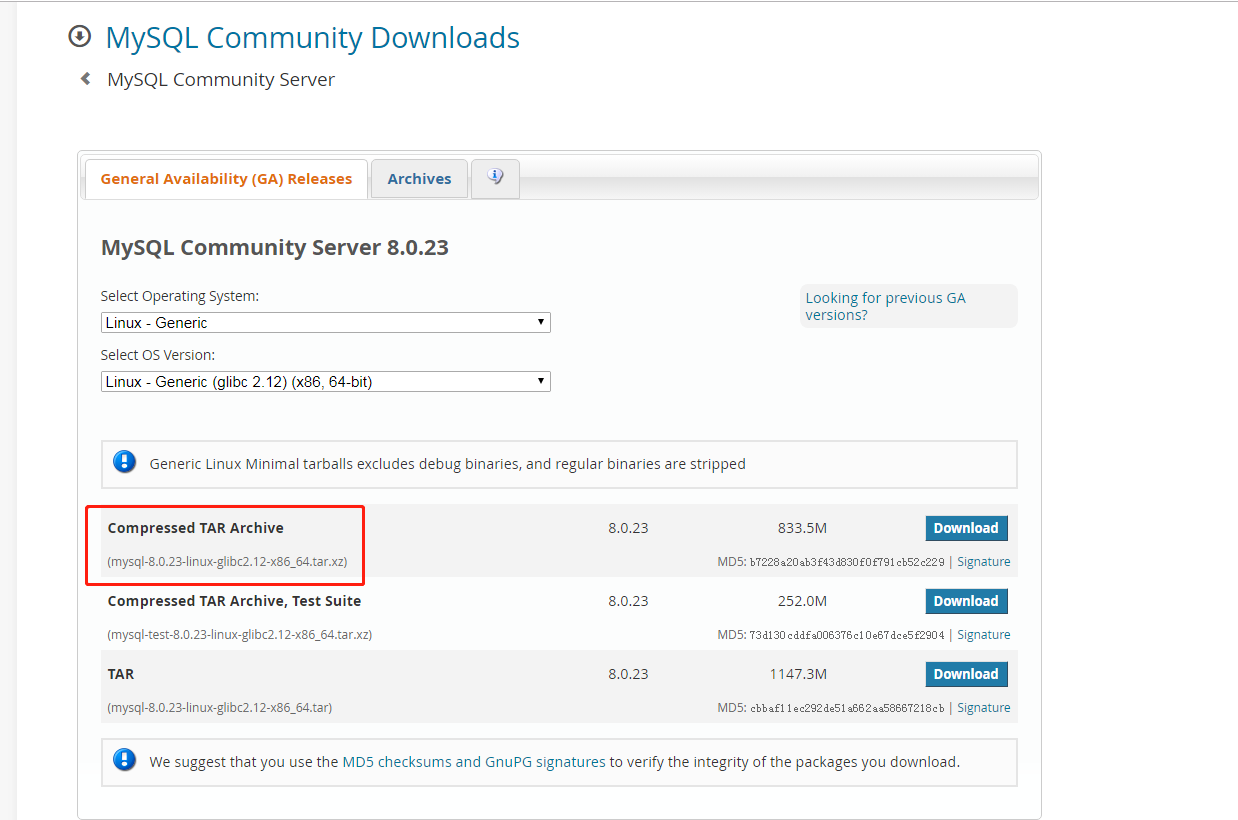The width and height of the screenshot is (1238, 820).
Task: Open the Select OS Version dropdown
Action: point(326,381)
